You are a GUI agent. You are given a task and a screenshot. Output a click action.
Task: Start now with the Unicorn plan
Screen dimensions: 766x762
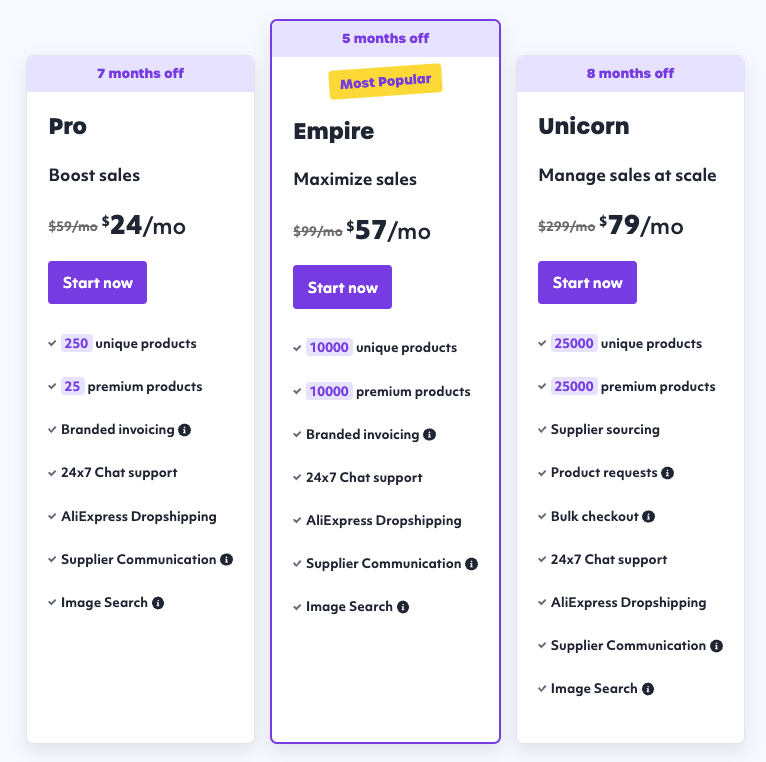pos(588,283)
